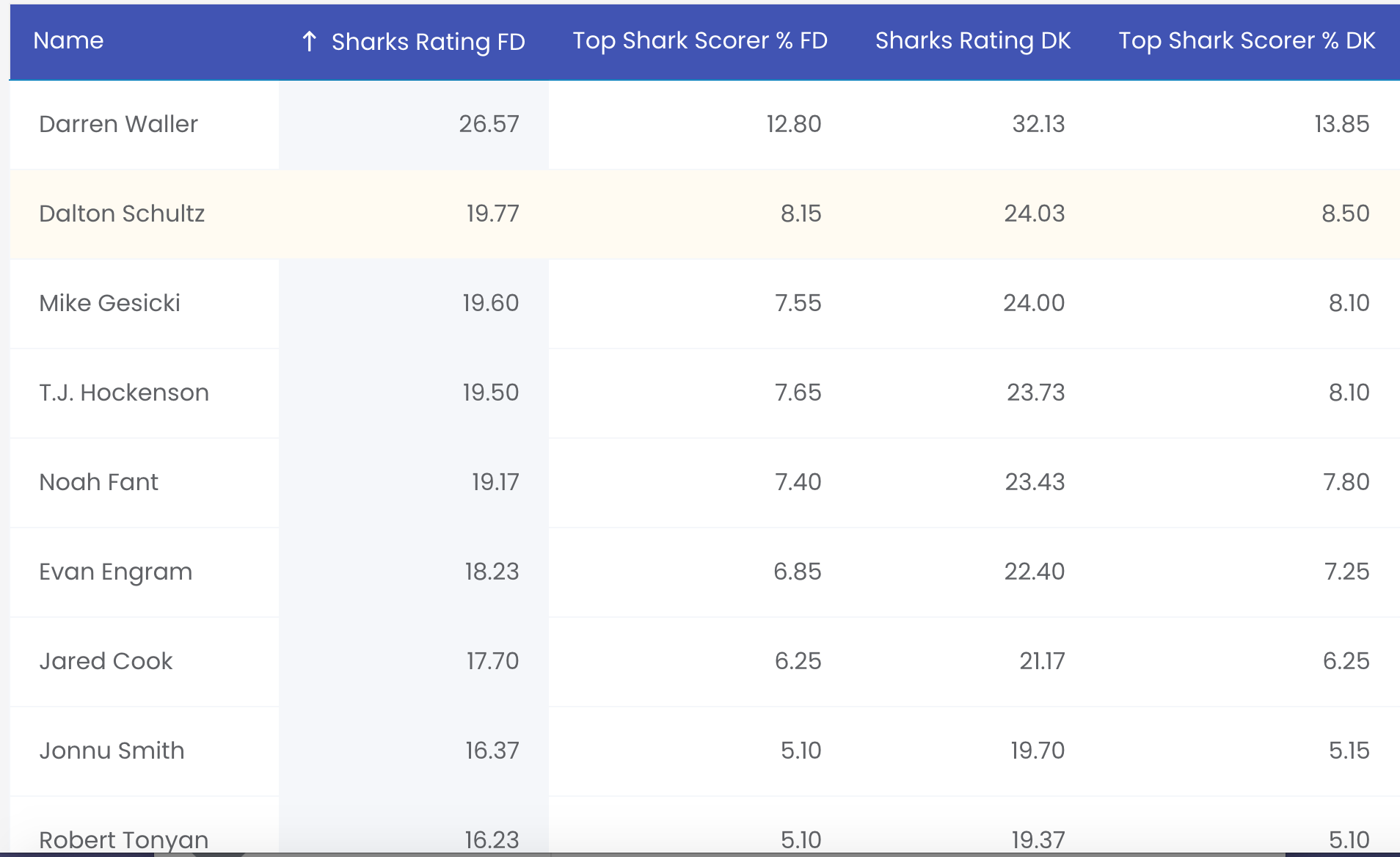1400x857 pixels.
Task: Click the T.J. Hockenson name
Action: 124,393
